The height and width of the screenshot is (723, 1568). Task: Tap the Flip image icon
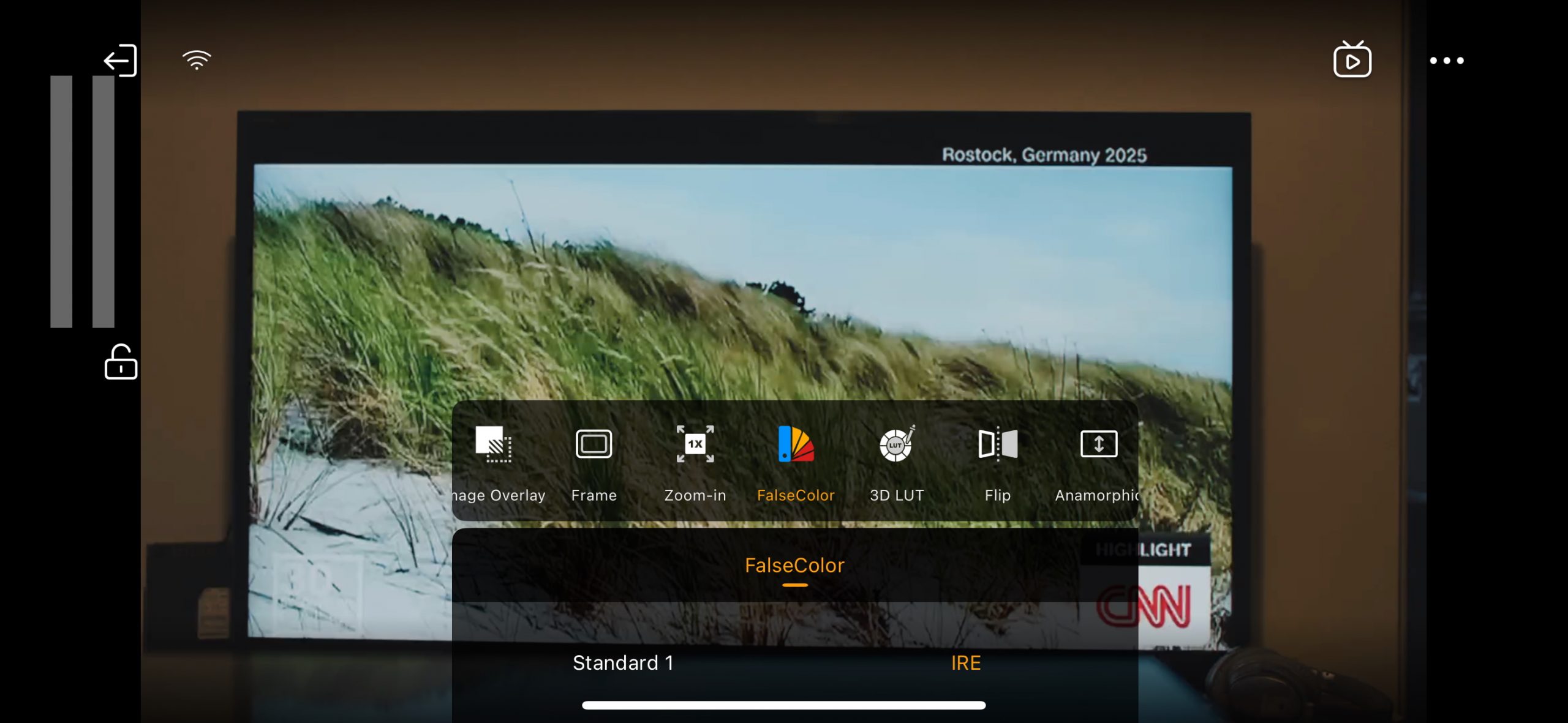998,444
